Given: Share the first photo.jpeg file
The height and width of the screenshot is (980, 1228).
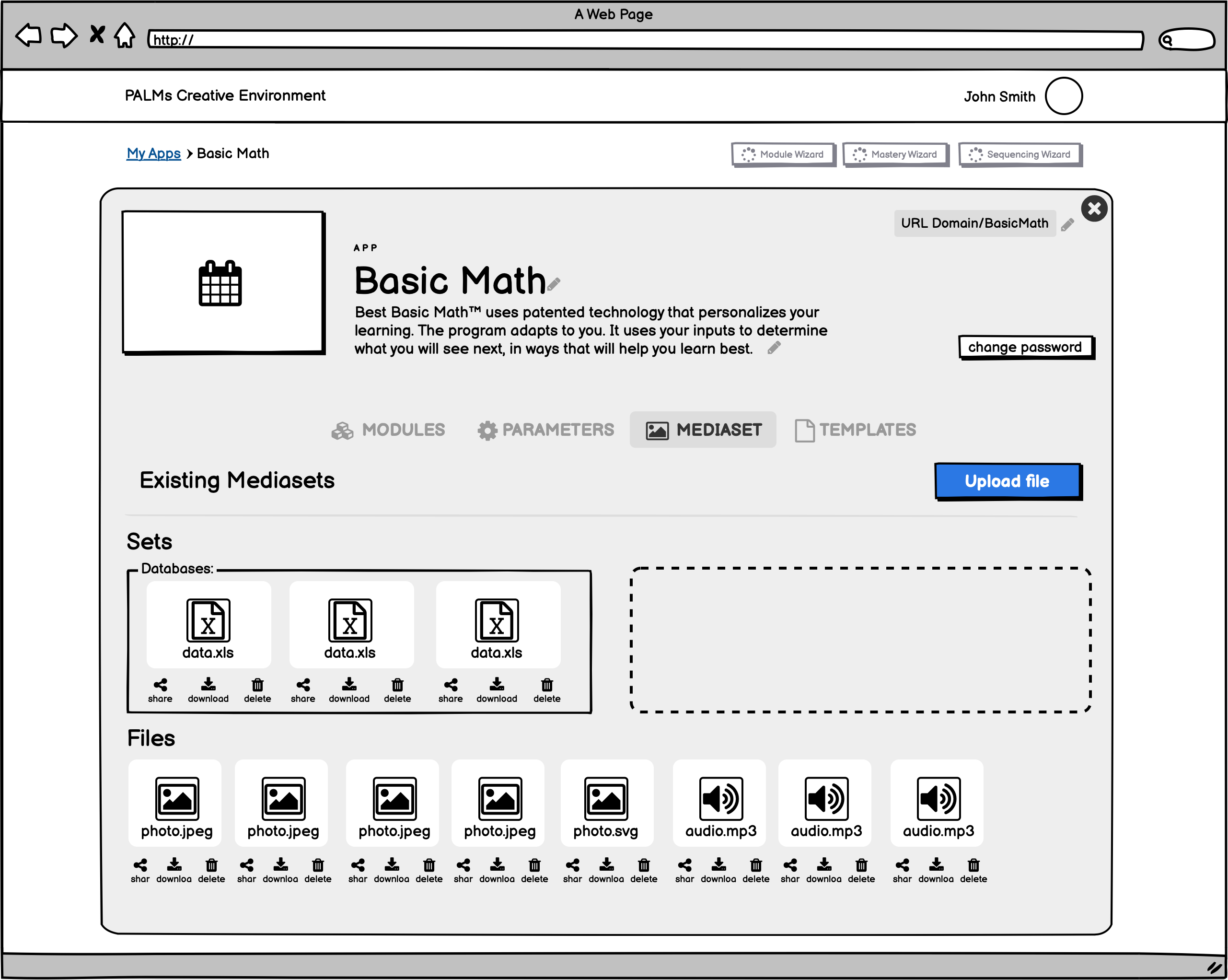Looking at the screenshot, I should click(x=140, y=871).
